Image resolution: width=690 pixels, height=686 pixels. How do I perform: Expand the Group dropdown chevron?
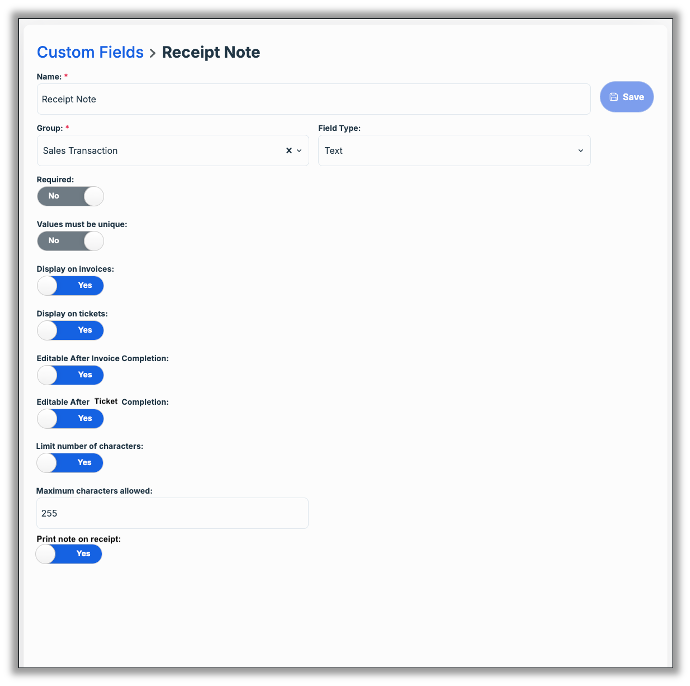click(x=299, y=151)
